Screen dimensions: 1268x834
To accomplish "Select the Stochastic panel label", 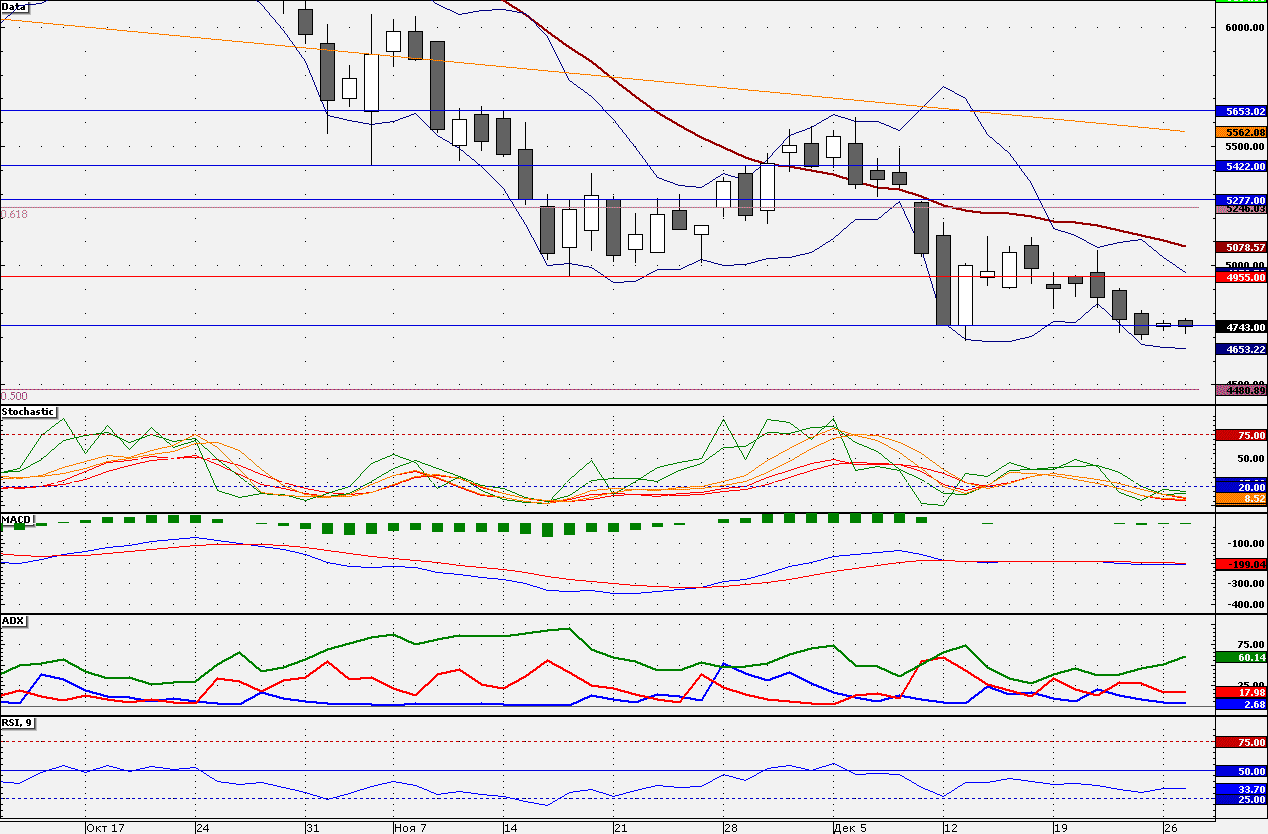I will 28,411.
